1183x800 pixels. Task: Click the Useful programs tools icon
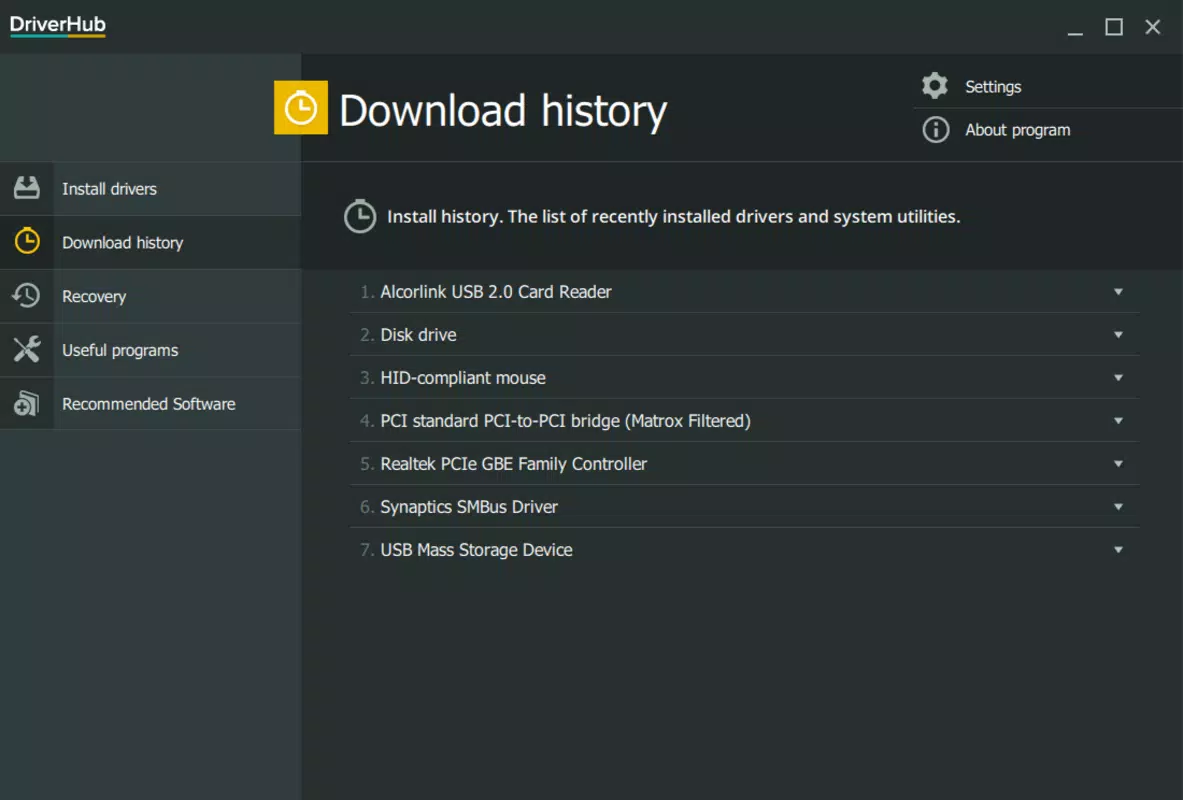(x=26, y=349)
